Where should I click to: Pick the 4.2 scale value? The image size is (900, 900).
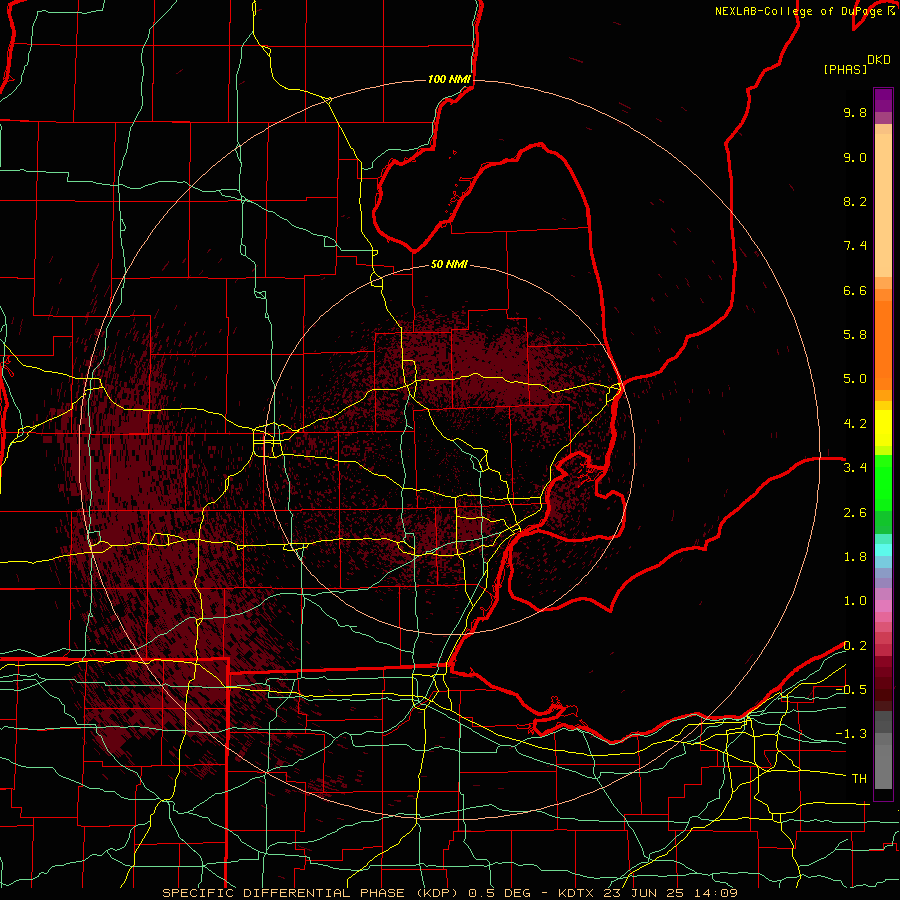click(x=855, y=424)
